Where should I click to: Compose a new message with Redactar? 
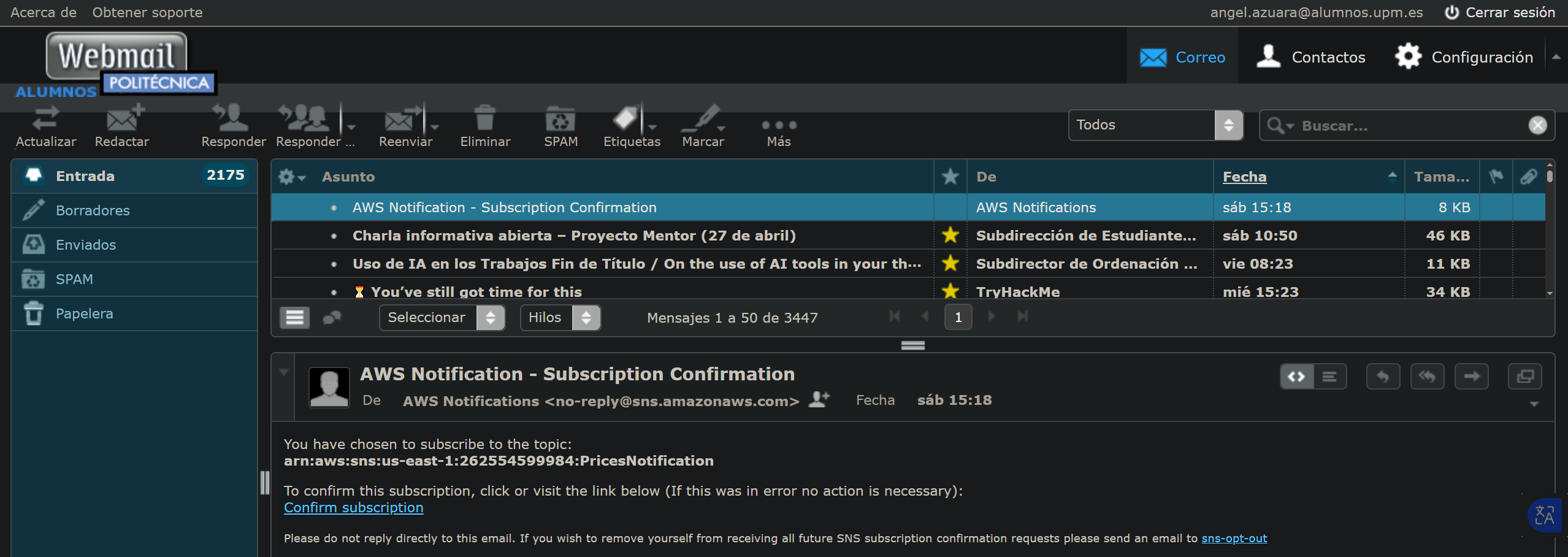point(124,118)
